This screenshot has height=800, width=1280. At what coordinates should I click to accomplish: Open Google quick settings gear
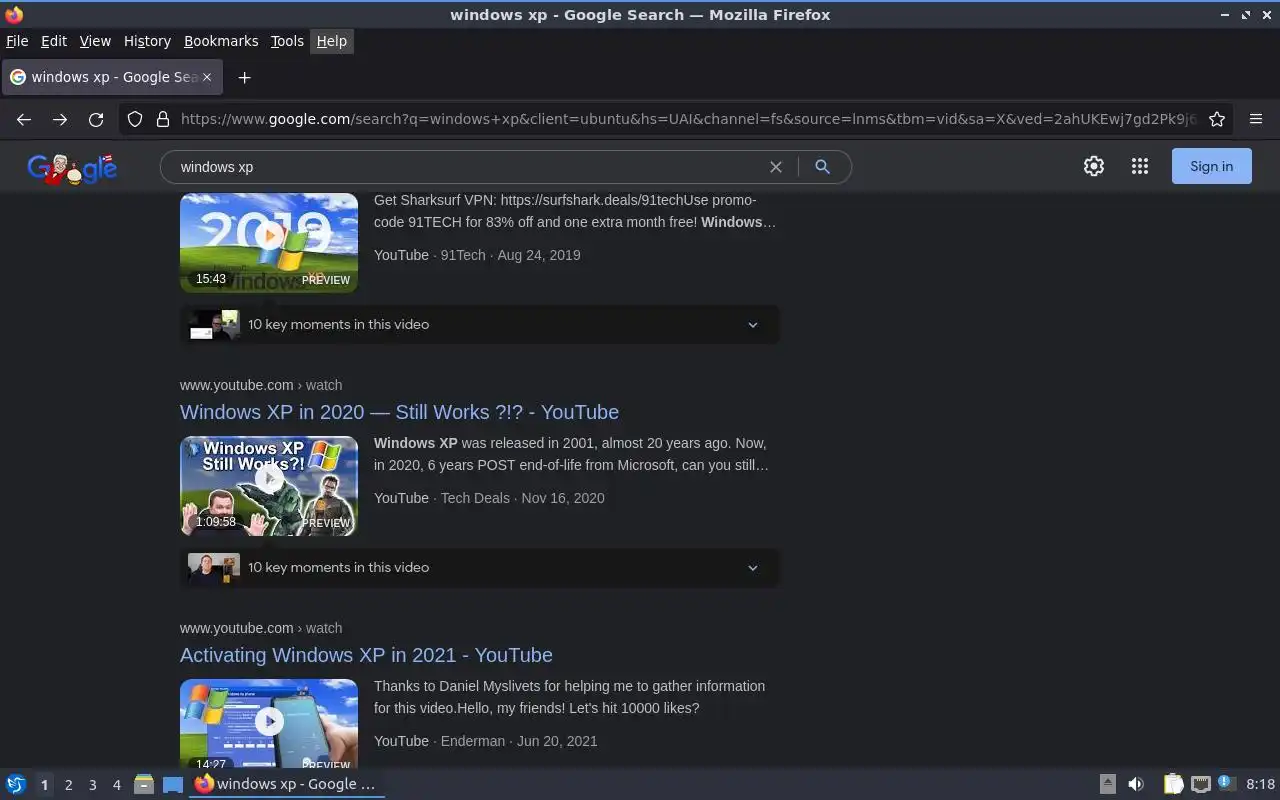[x=1094, y=167]
